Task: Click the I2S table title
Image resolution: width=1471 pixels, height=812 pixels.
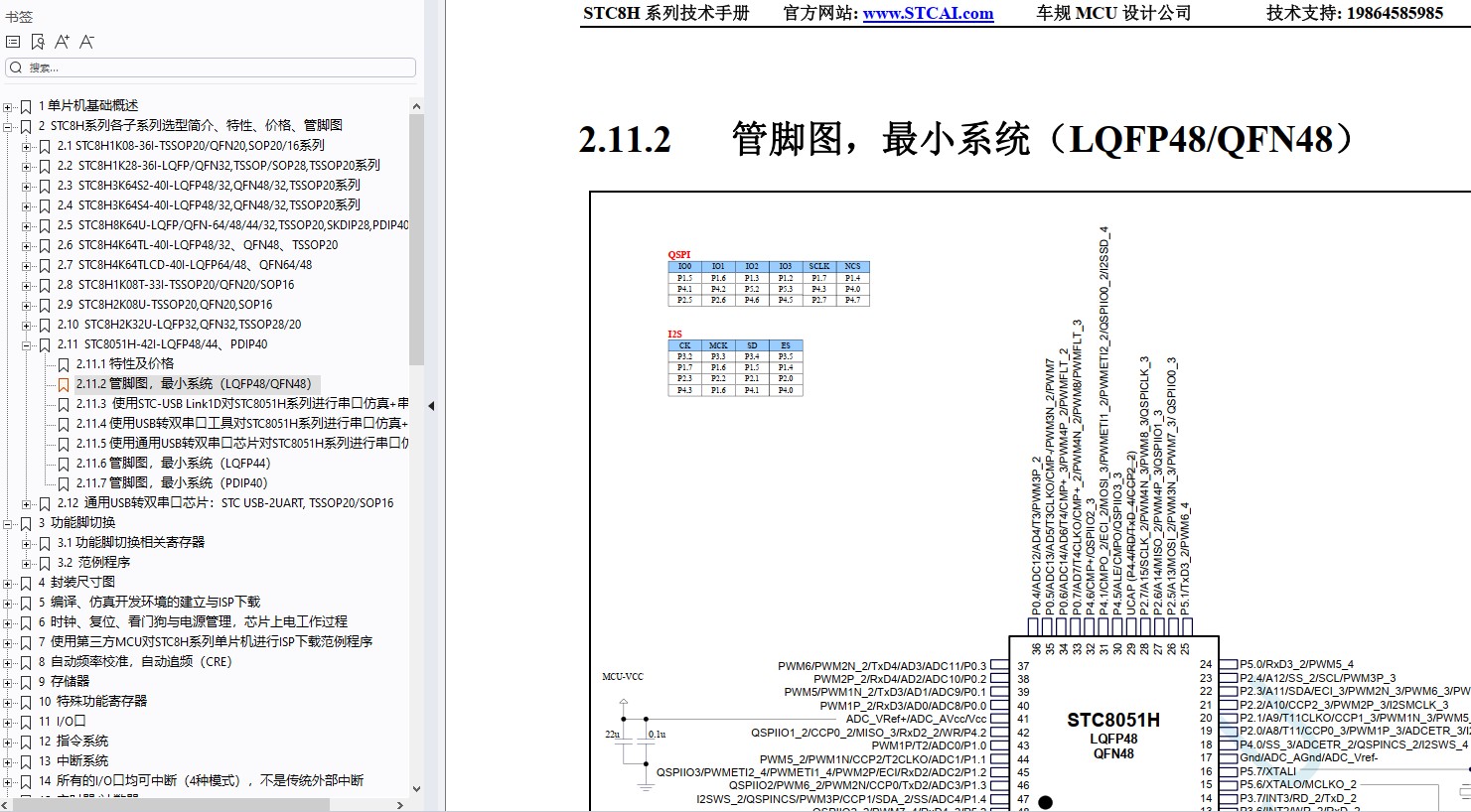Action: click(x=674, y=335)
